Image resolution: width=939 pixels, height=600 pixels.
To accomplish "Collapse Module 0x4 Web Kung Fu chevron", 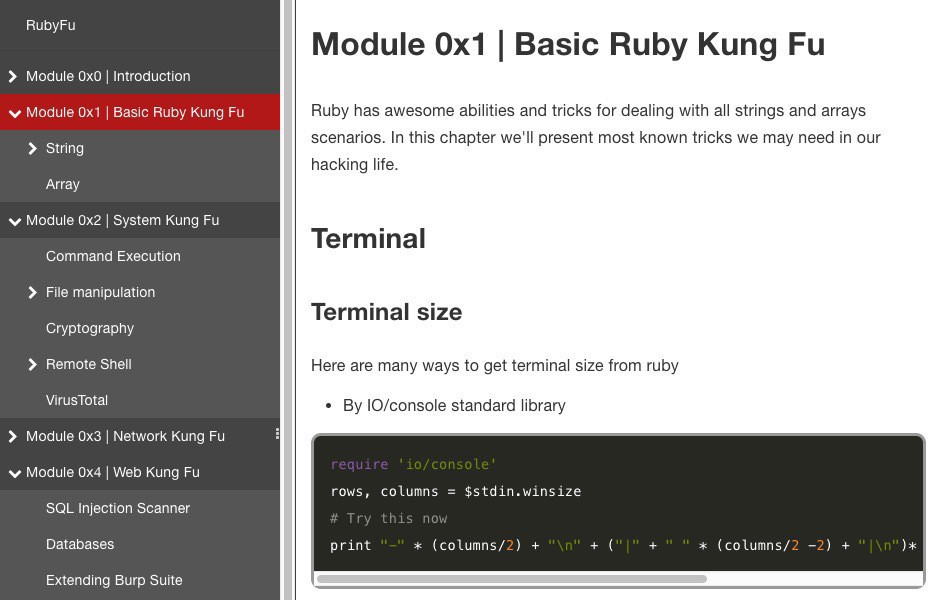I will [14, 473].
